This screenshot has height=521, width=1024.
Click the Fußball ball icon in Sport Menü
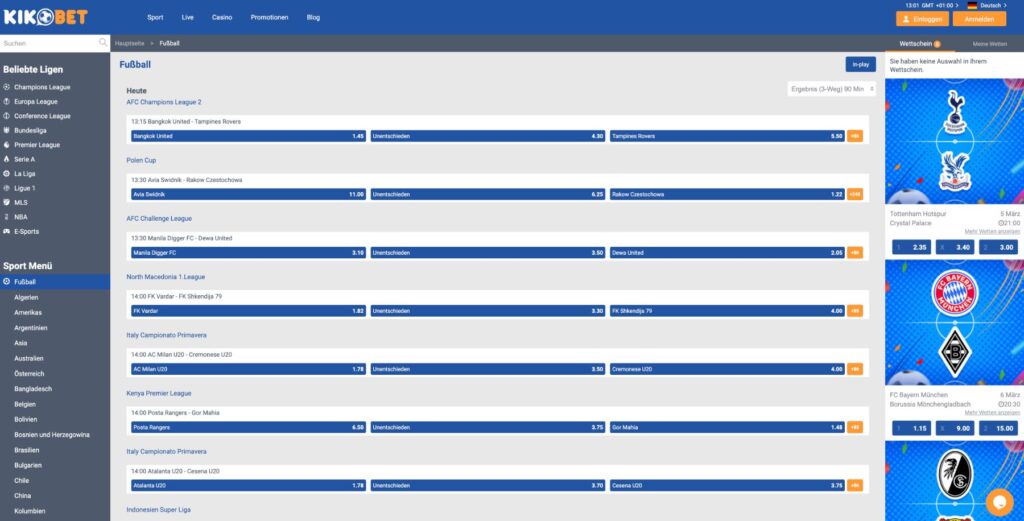pyautogui.click(x=7, y=281)
